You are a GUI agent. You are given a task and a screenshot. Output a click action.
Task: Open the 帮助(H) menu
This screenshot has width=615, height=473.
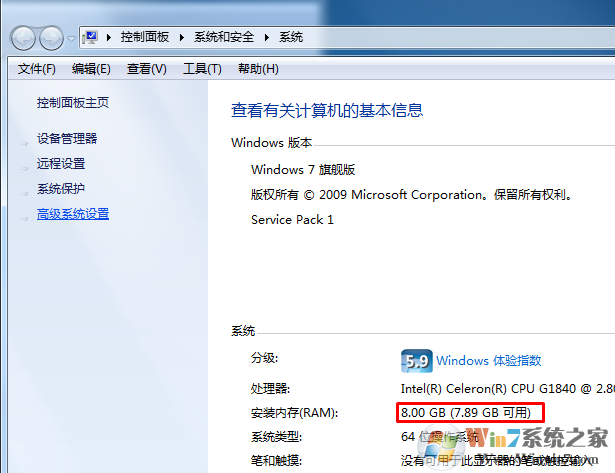pos(258,69)
